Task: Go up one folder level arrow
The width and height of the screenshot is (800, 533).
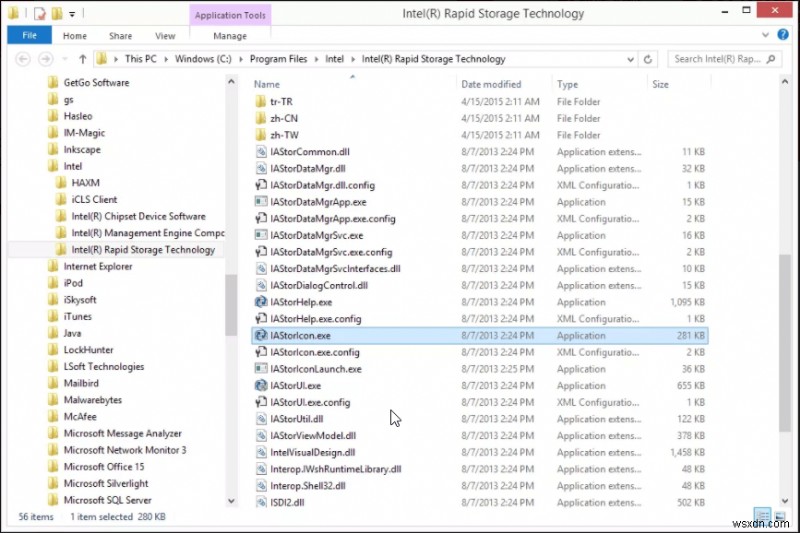Action: click(83, 59)
